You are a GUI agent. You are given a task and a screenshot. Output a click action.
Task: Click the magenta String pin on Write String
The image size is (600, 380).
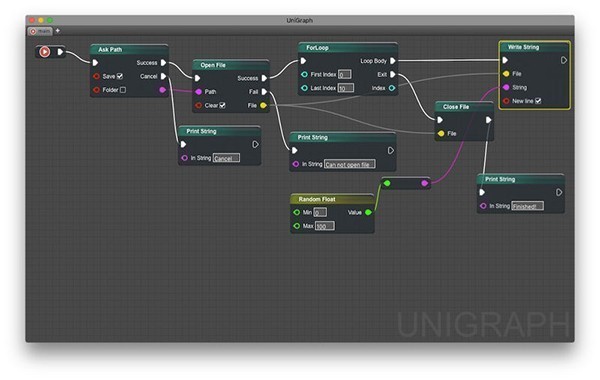(x=506, y=87)
